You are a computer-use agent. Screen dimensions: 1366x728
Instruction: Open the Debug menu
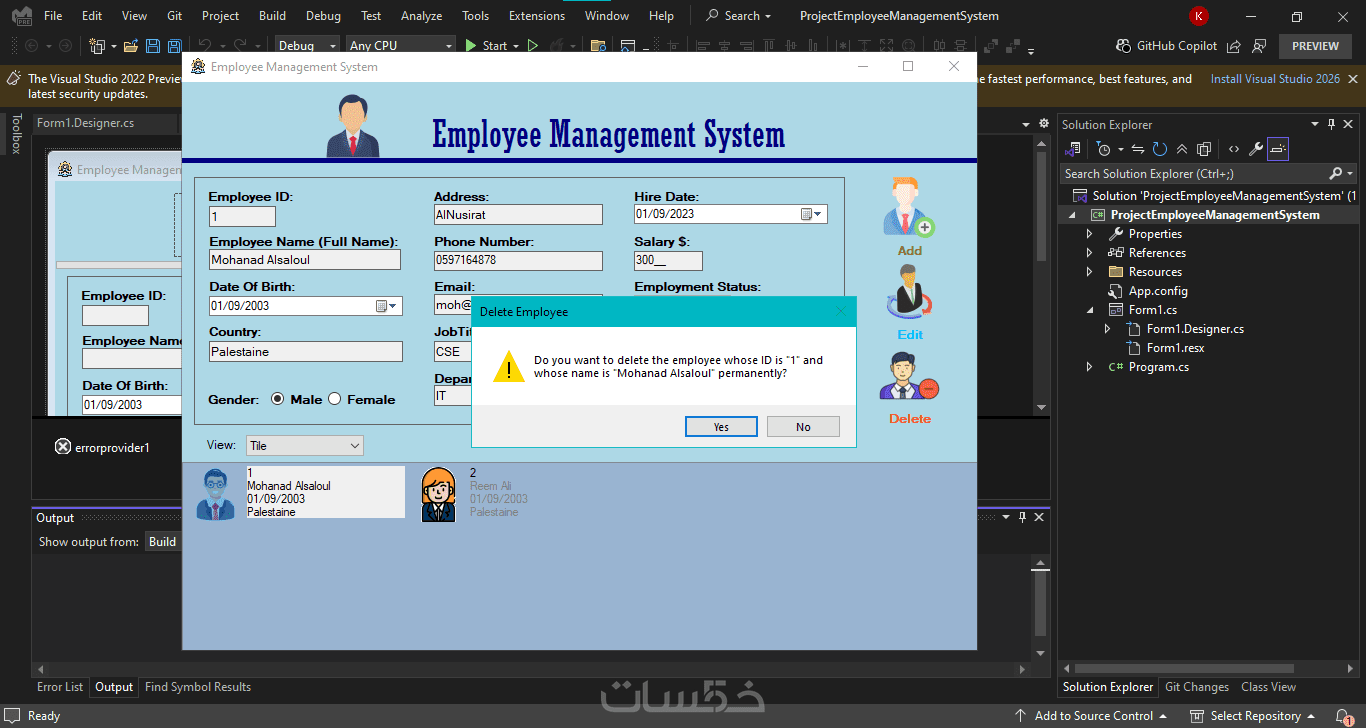322,16
